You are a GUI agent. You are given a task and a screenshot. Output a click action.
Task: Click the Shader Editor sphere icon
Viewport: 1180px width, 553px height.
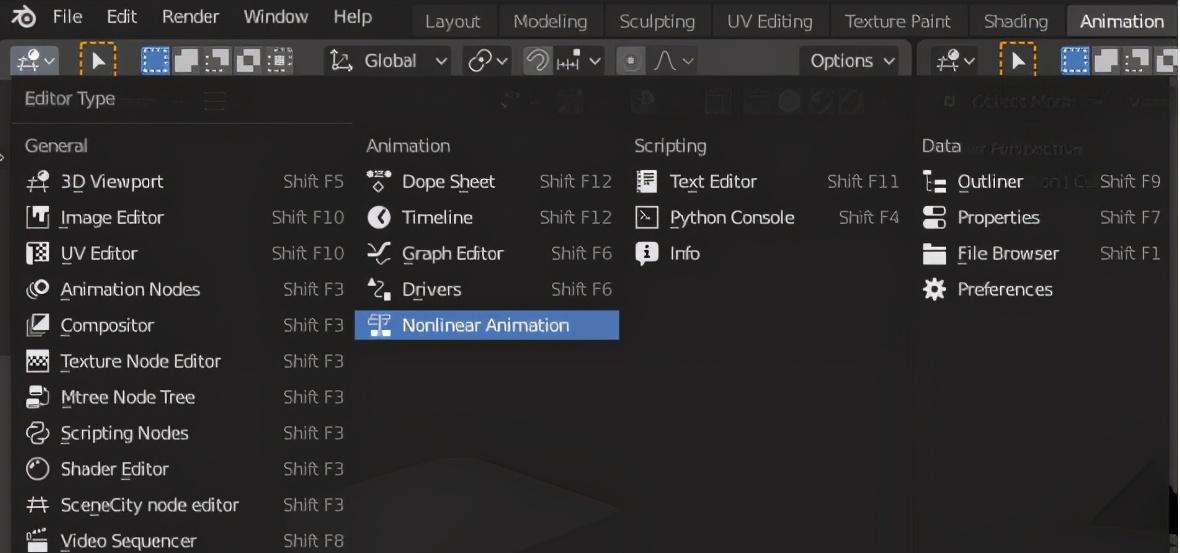click(x=38, y=469)
